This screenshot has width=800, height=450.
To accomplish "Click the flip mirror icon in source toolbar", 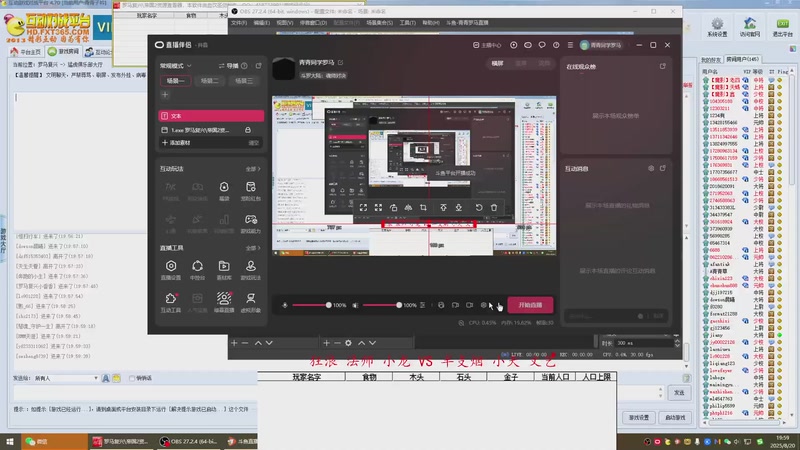I will 408,208.
